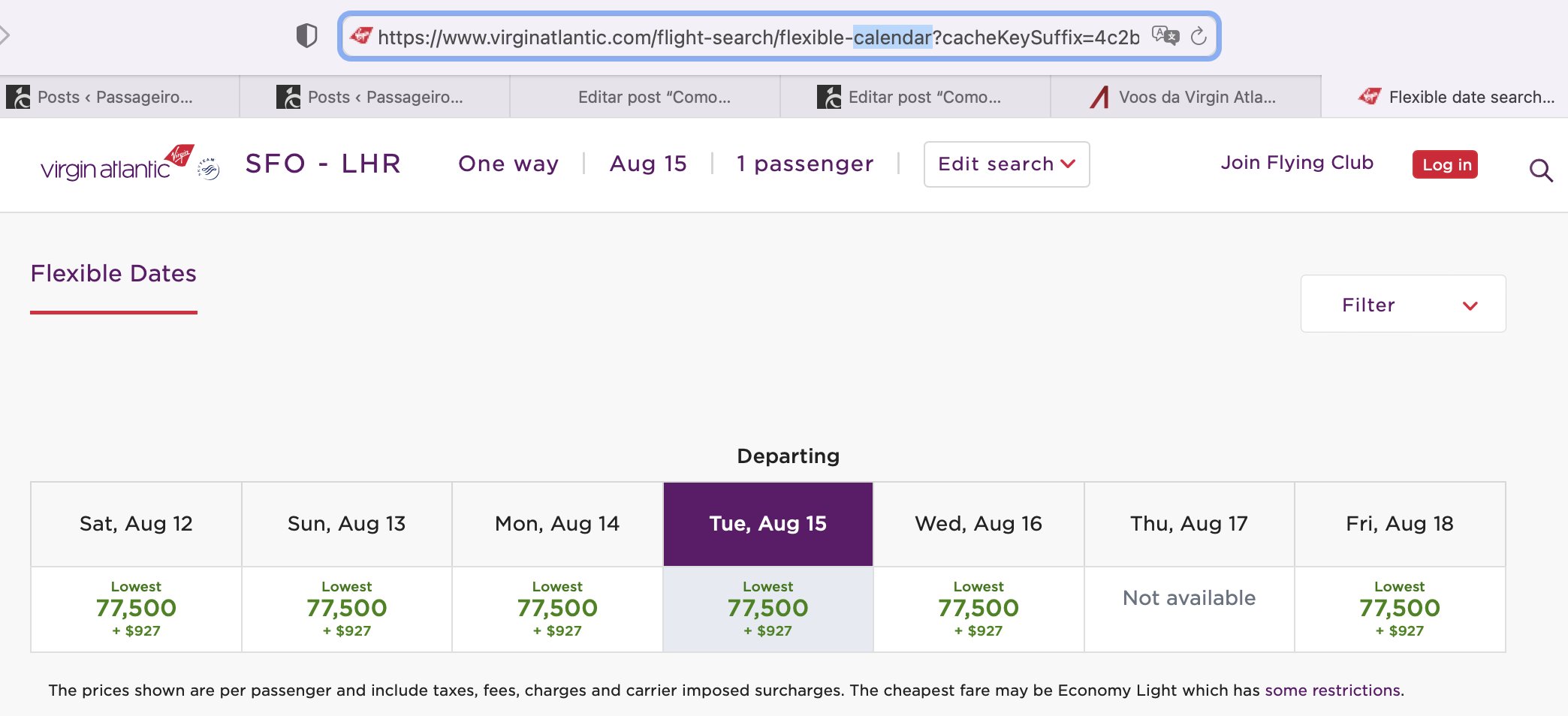Image resolution: width=1568 pixels, height=716 pixels.
Task: Click the translate page icon
Action: coord(1165,35)
